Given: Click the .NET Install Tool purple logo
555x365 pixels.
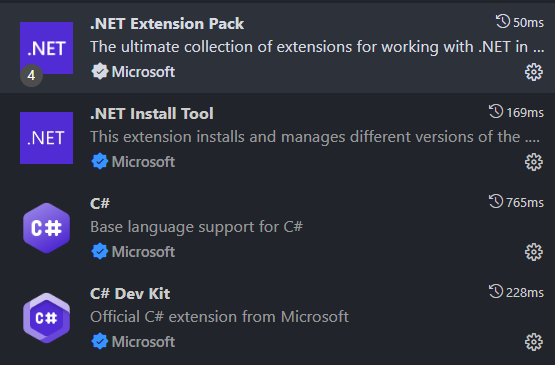Looking at the screenshot, I should [x=46, y=138].
